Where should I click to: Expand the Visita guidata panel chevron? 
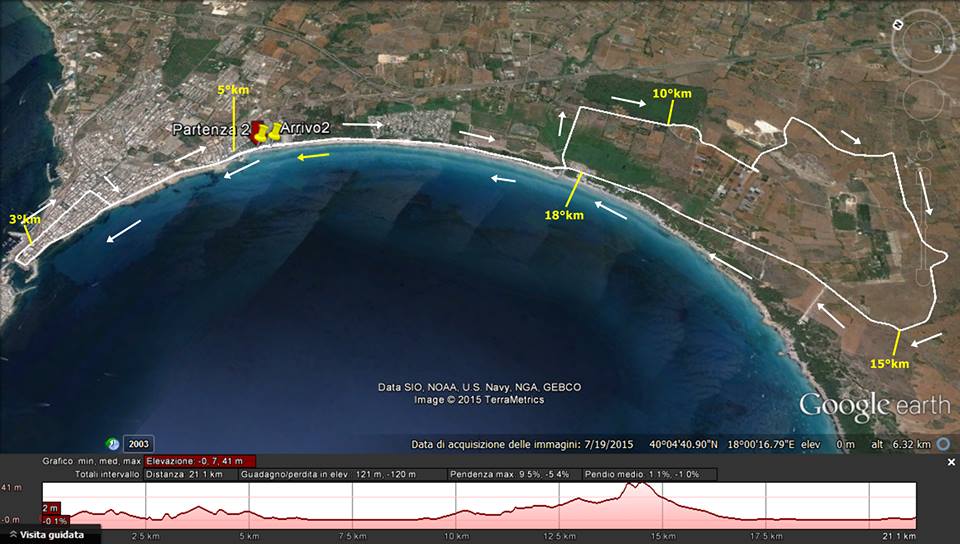click(x=13, y=535)
